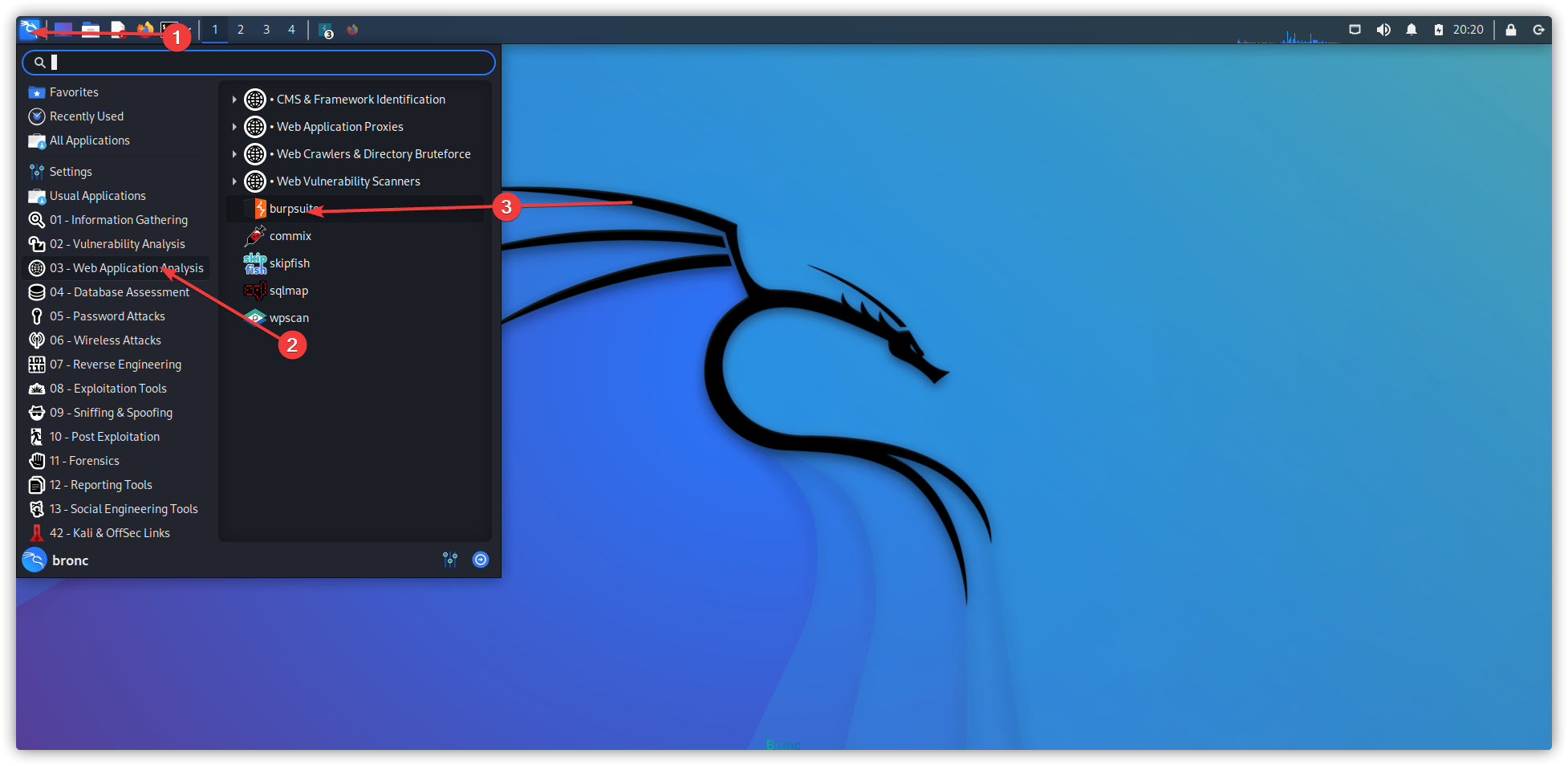Open 04 - Database Assessment category

coord(116,292)
